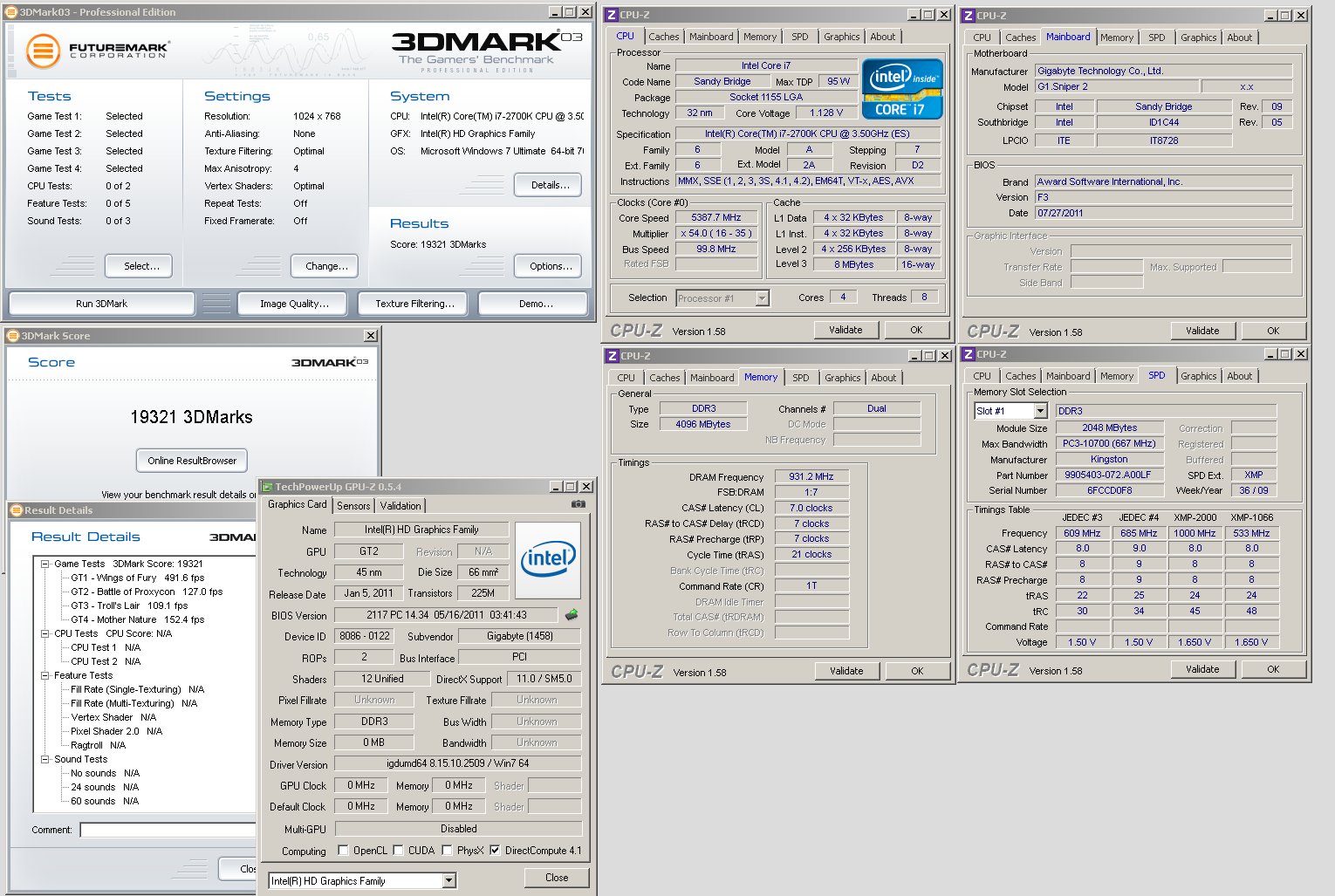Click the Kingston manufacturer value in SPD
Viewport: 1335px width, 896px height.
coord(1109,459)
